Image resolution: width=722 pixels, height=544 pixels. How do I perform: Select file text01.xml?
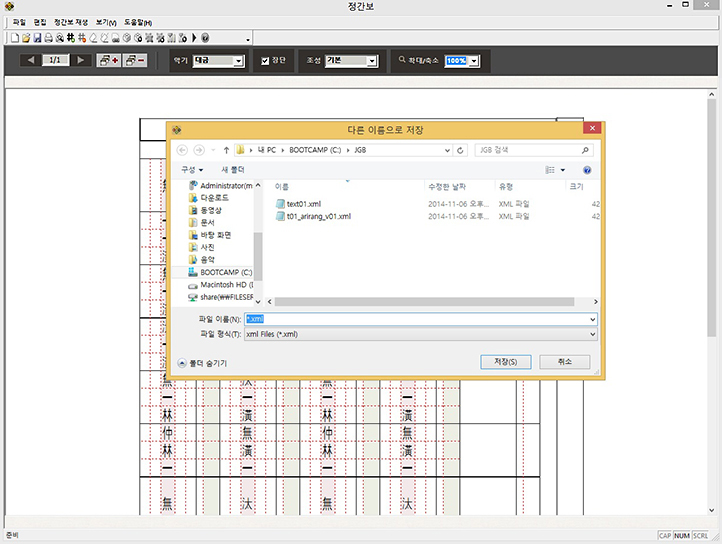[298, 204]
